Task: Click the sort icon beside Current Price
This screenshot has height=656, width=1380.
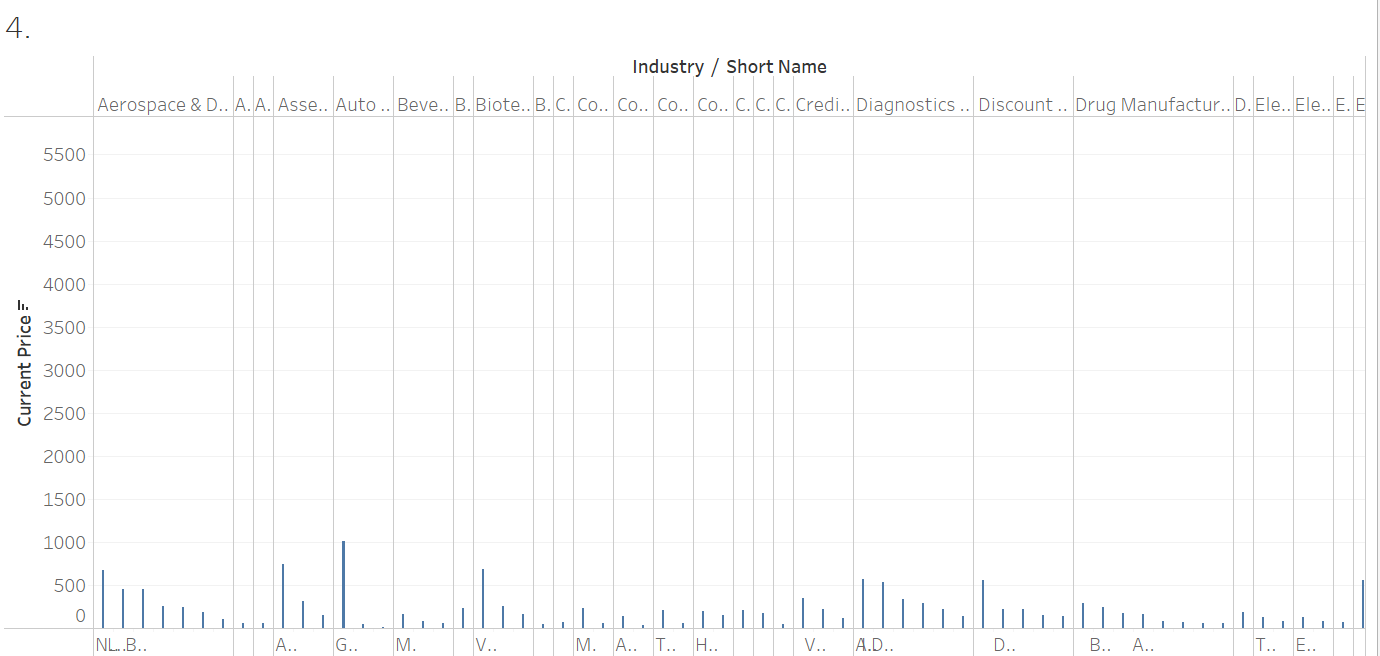Action: click(x=24, y=318)
